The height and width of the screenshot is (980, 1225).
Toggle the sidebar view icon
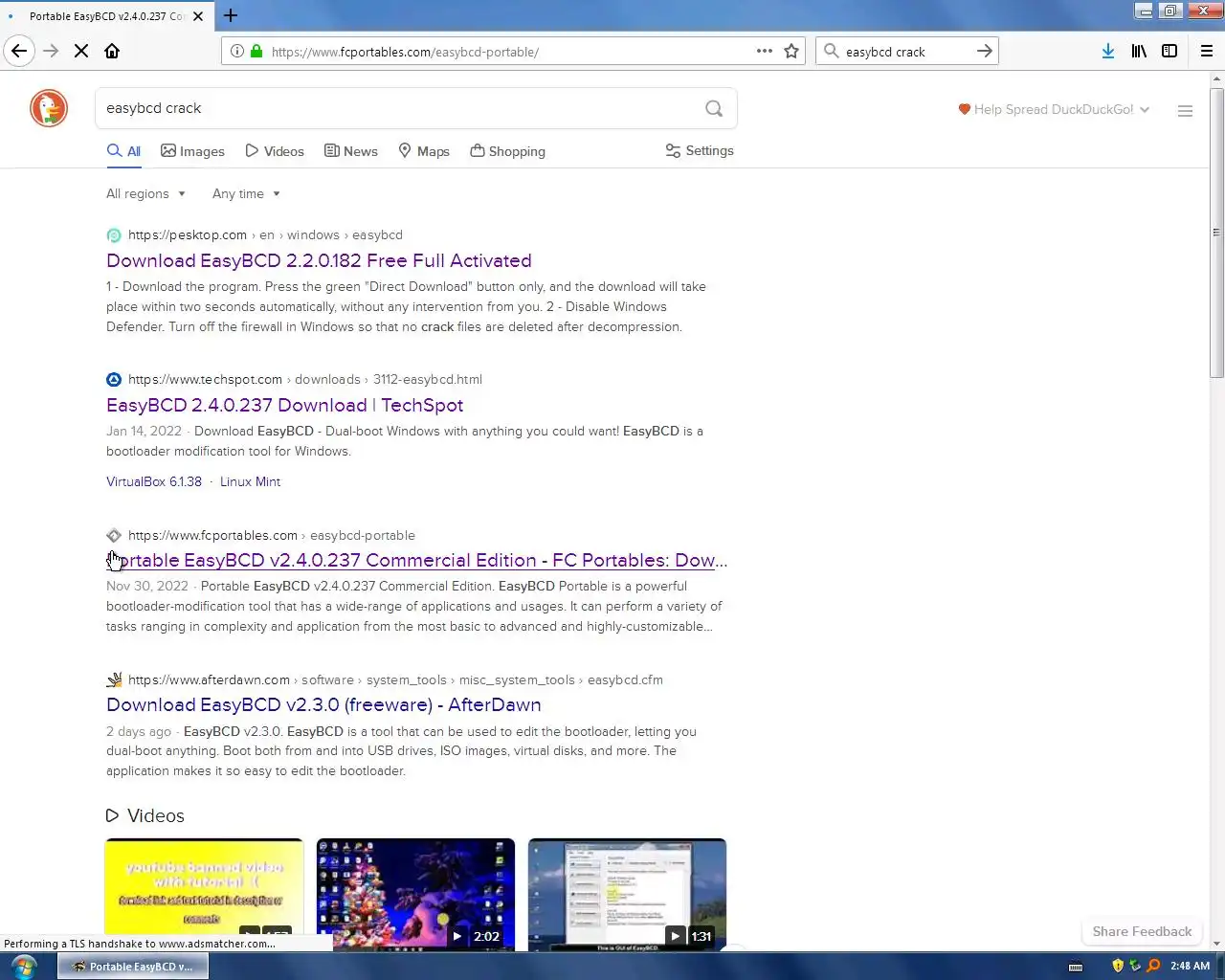coord(1169,51)
